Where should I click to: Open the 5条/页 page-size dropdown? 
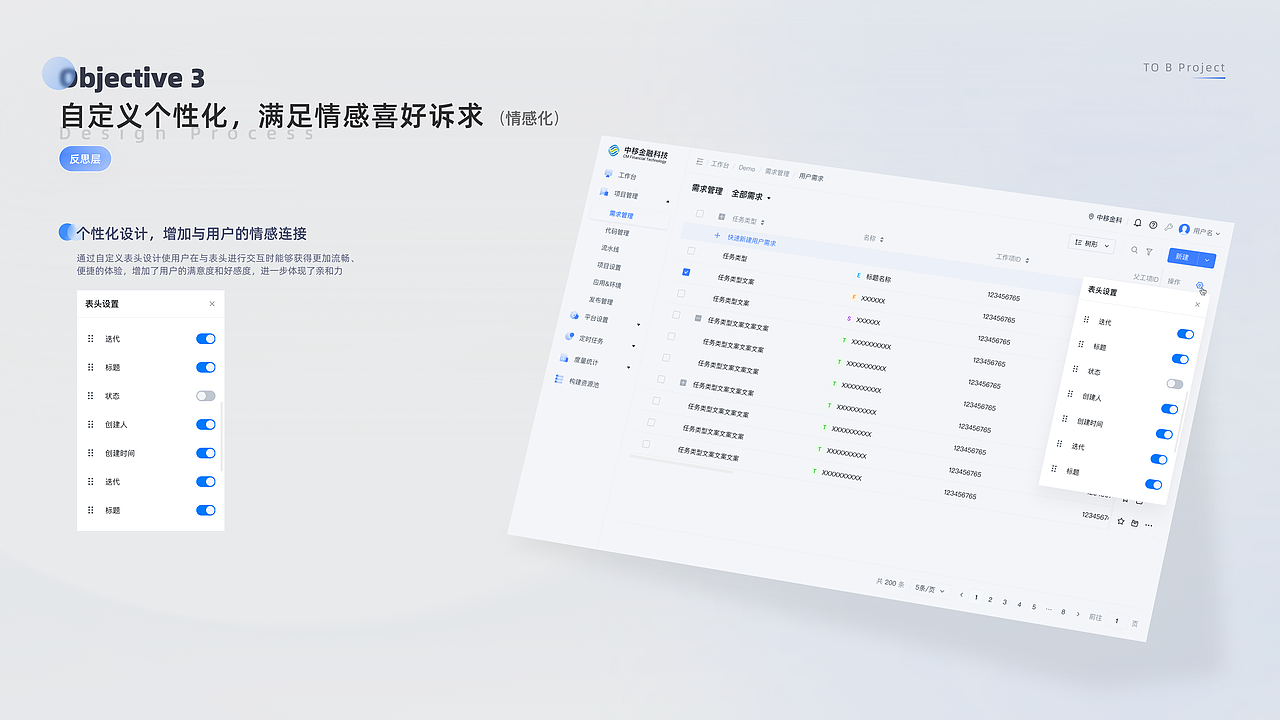point(930,589)
